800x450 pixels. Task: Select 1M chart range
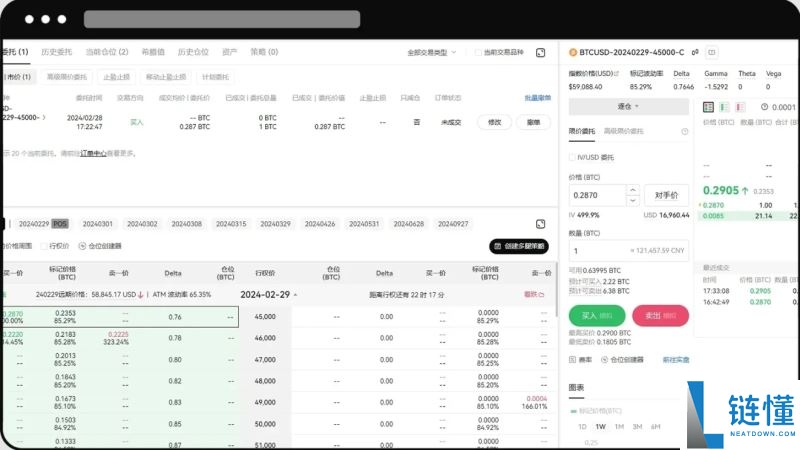click(619, 427)
